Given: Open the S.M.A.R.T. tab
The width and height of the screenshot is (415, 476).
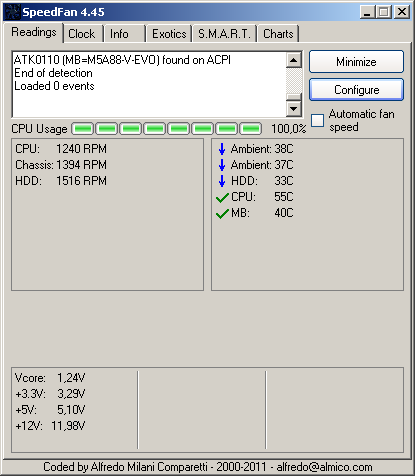Looking at the screenshot, I should click(x=224, y=34).
